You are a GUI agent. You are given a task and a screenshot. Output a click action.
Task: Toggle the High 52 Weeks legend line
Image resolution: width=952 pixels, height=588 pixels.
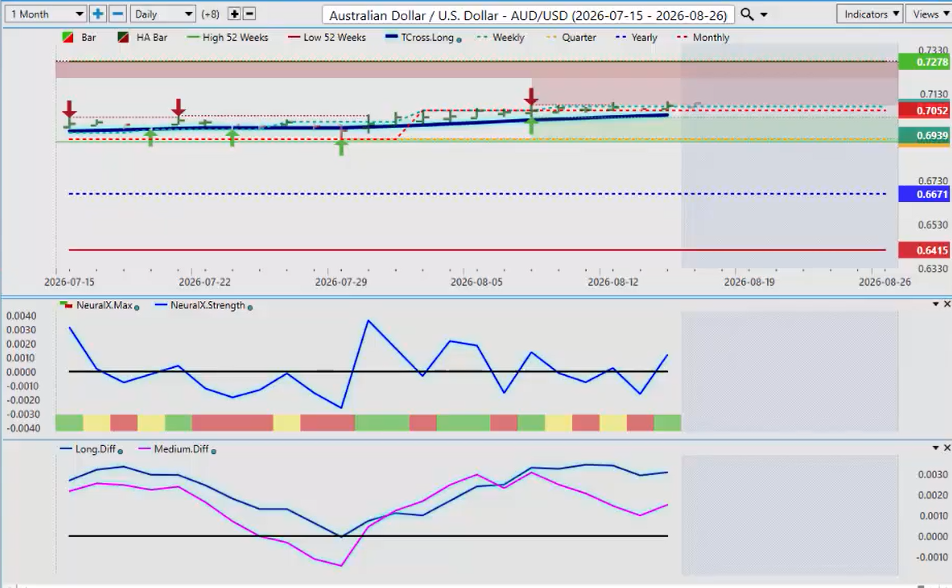tap(228, 38)
